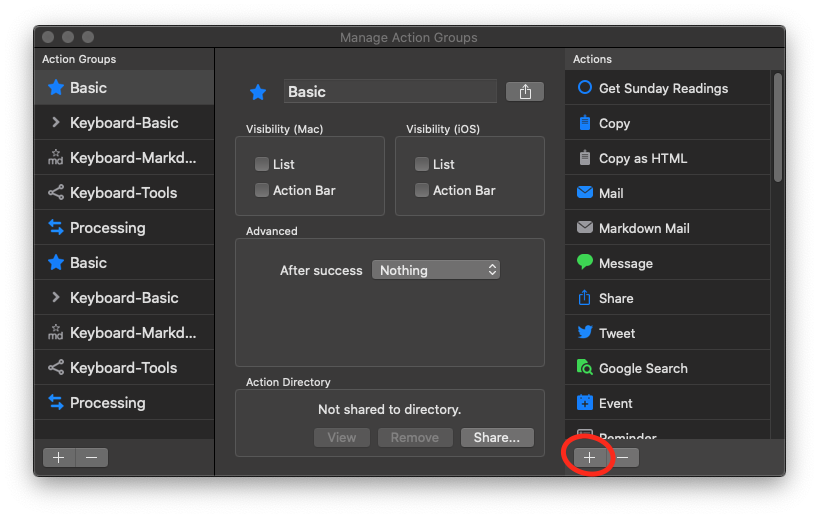Click the Google Search icon
Image resolution: width=819 pixels, height=518 pixels.
[585, 368]
